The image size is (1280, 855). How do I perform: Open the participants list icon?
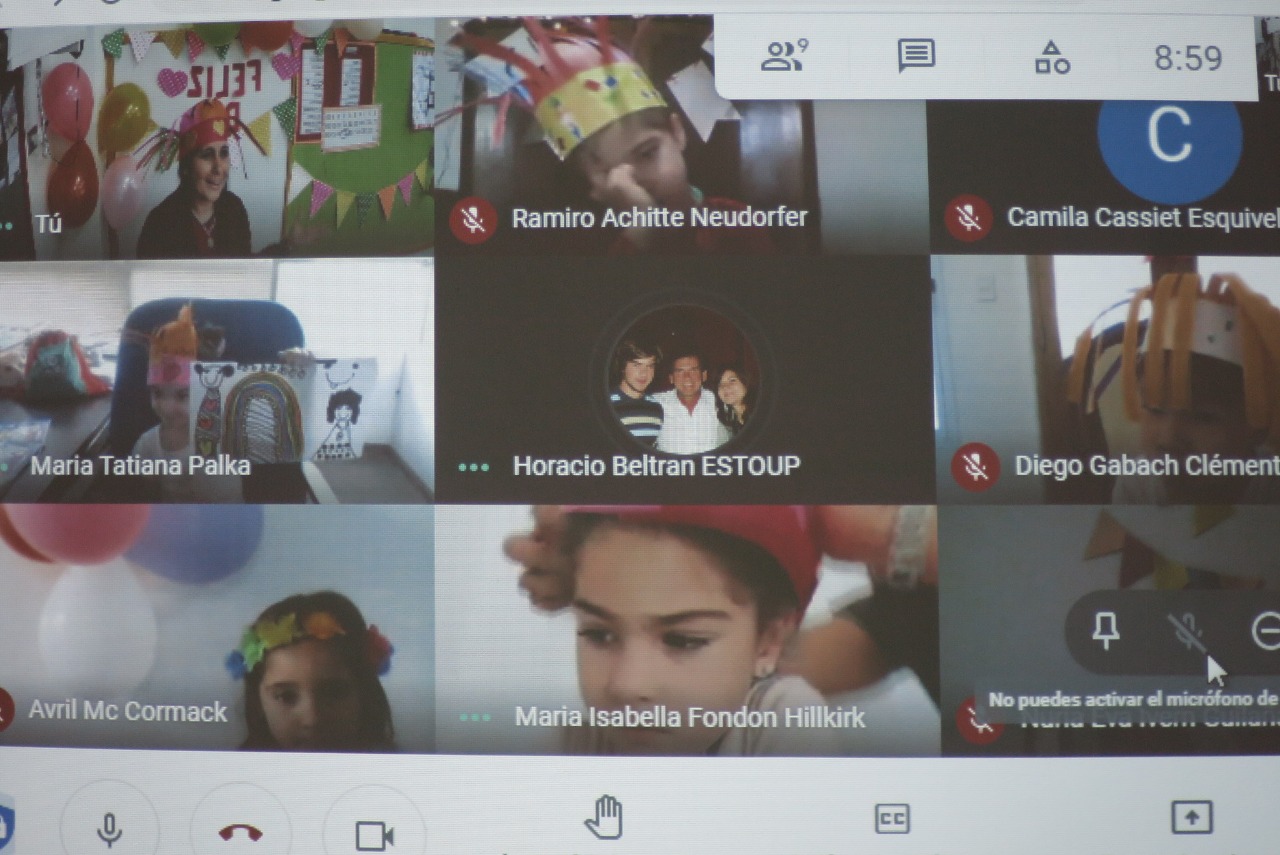click(784, 57)
